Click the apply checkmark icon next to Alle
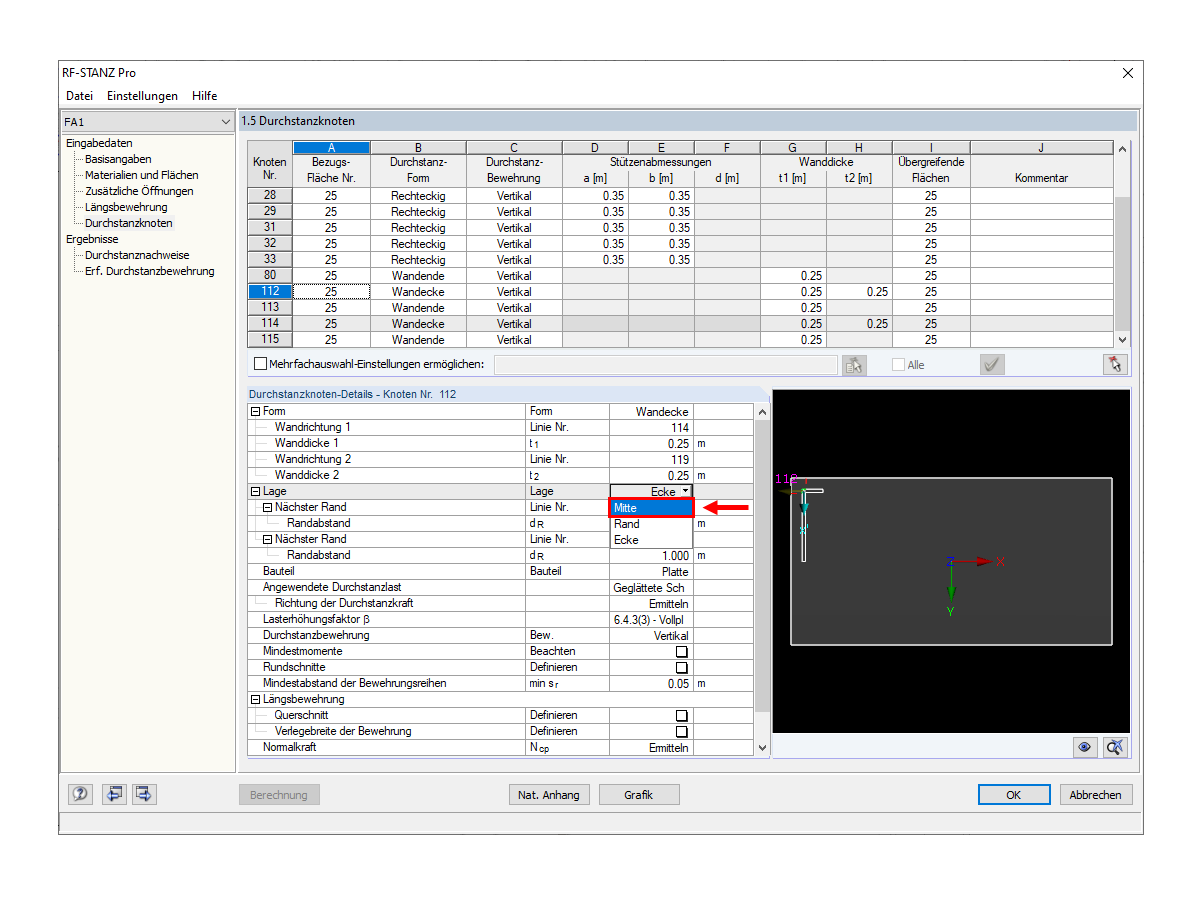This screenshot has height=900, width=1200. [x=992, y=365]
